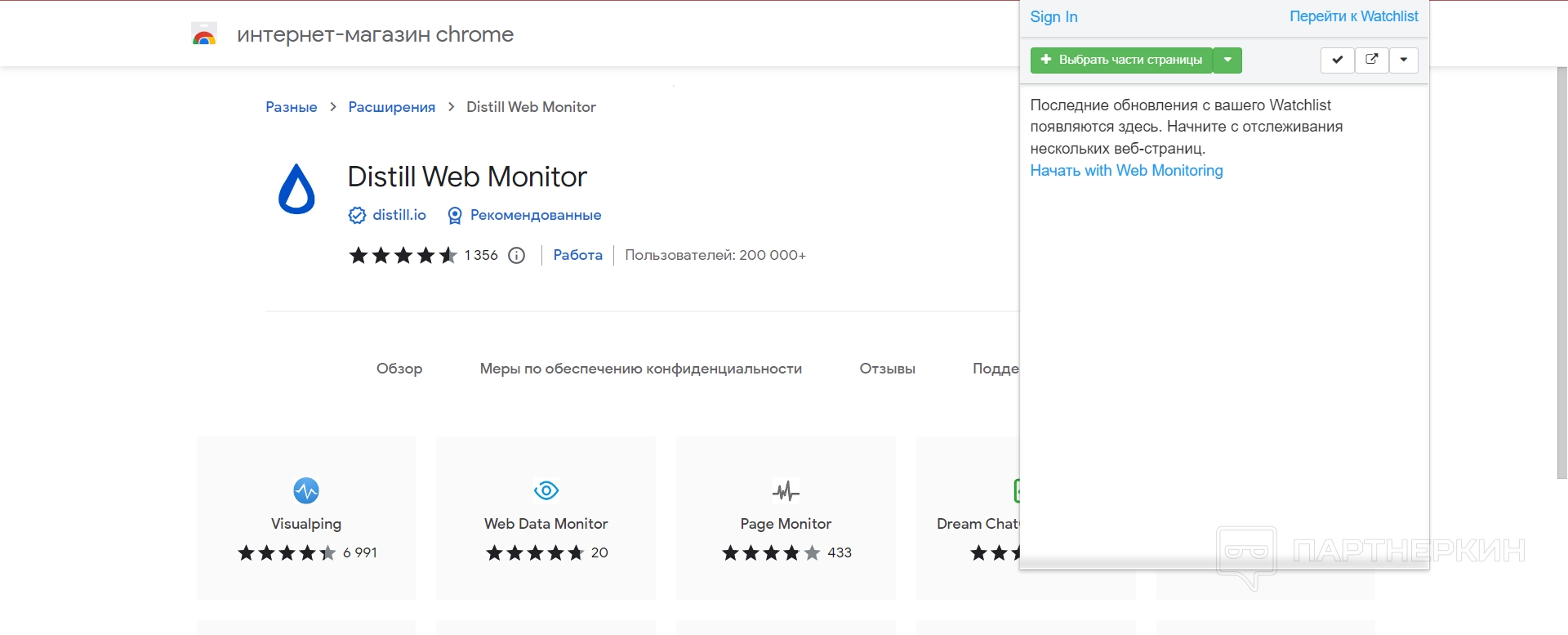The height and width of the screenshot is (635, 1568).
Task: Open the distill.io publisher link
Action: [x=399, y=215]
